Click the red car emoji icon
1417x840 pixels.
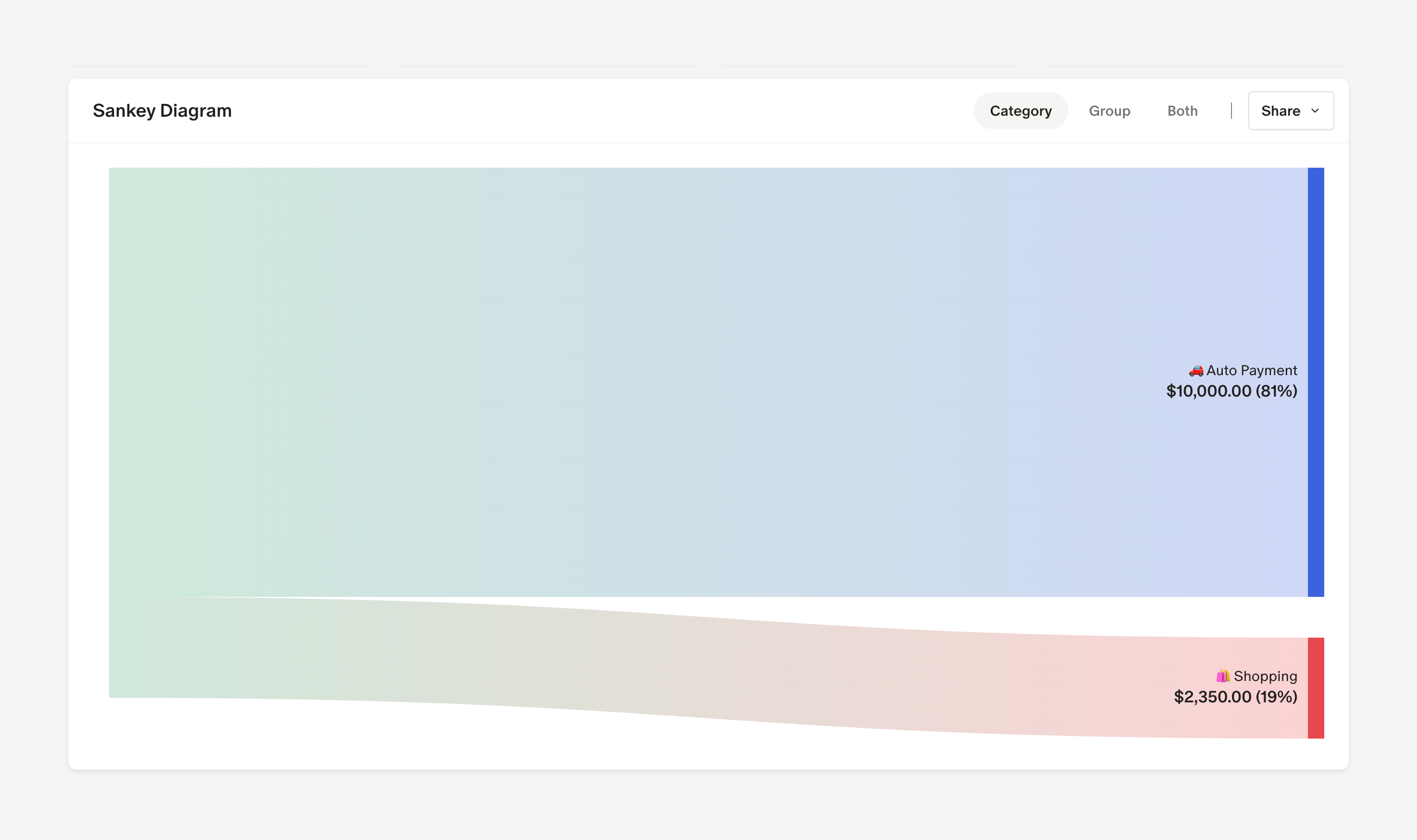pyautogui.click(x=1196, y=371)
